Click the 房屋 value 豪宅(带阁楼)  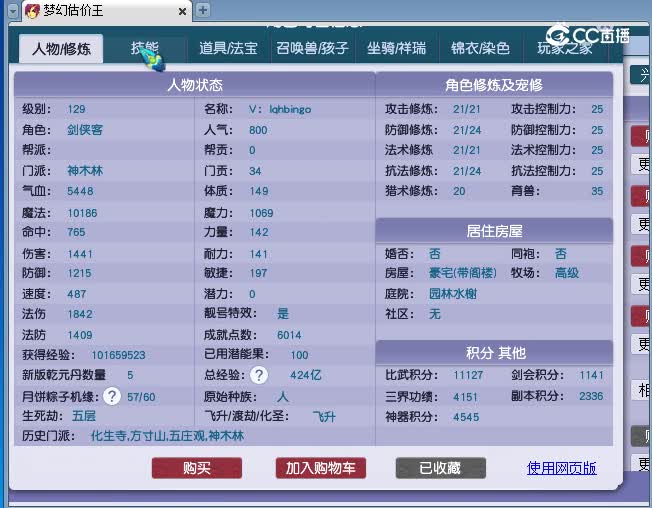point(463,273)
